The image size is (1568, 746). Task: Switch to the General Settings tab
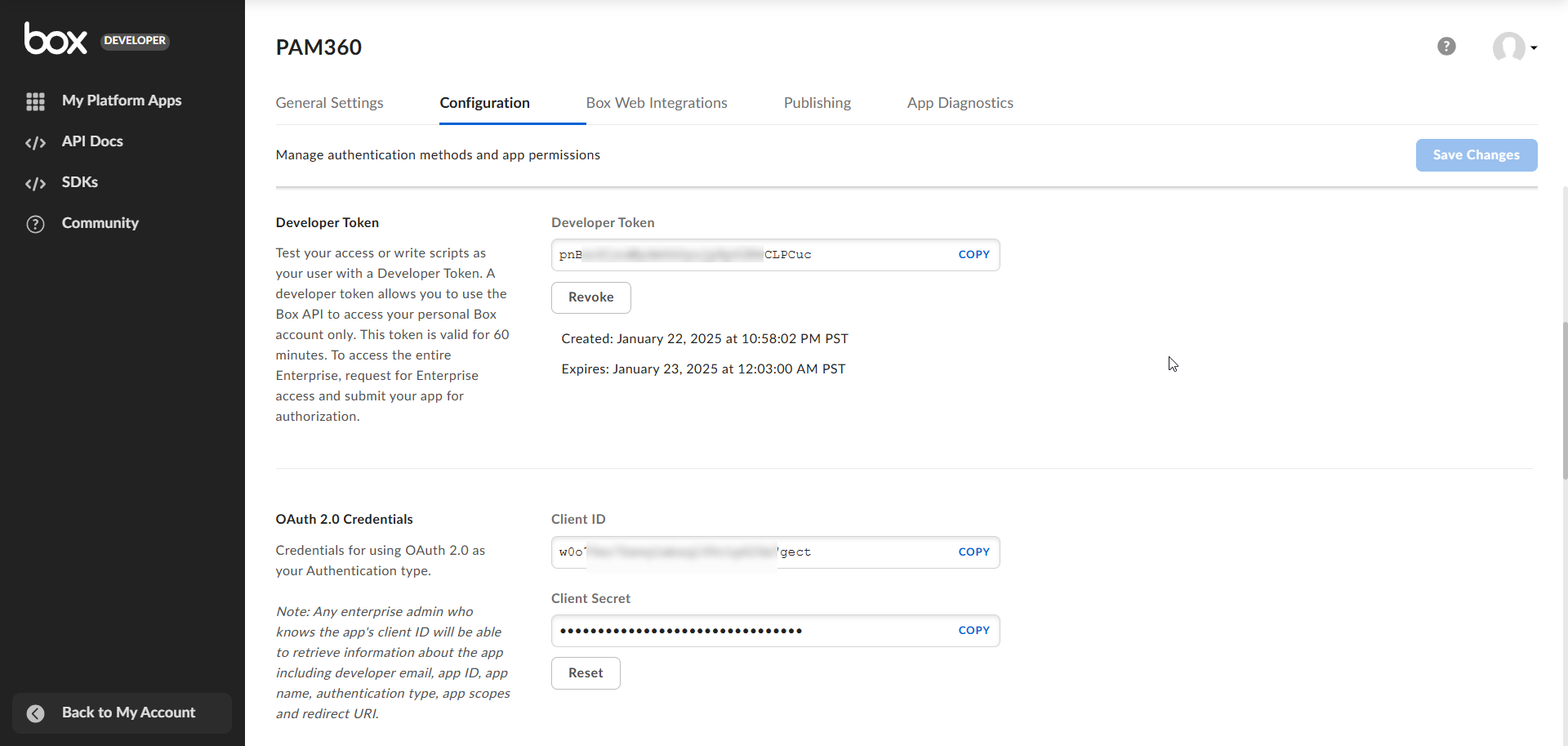(x=329, y=102)
